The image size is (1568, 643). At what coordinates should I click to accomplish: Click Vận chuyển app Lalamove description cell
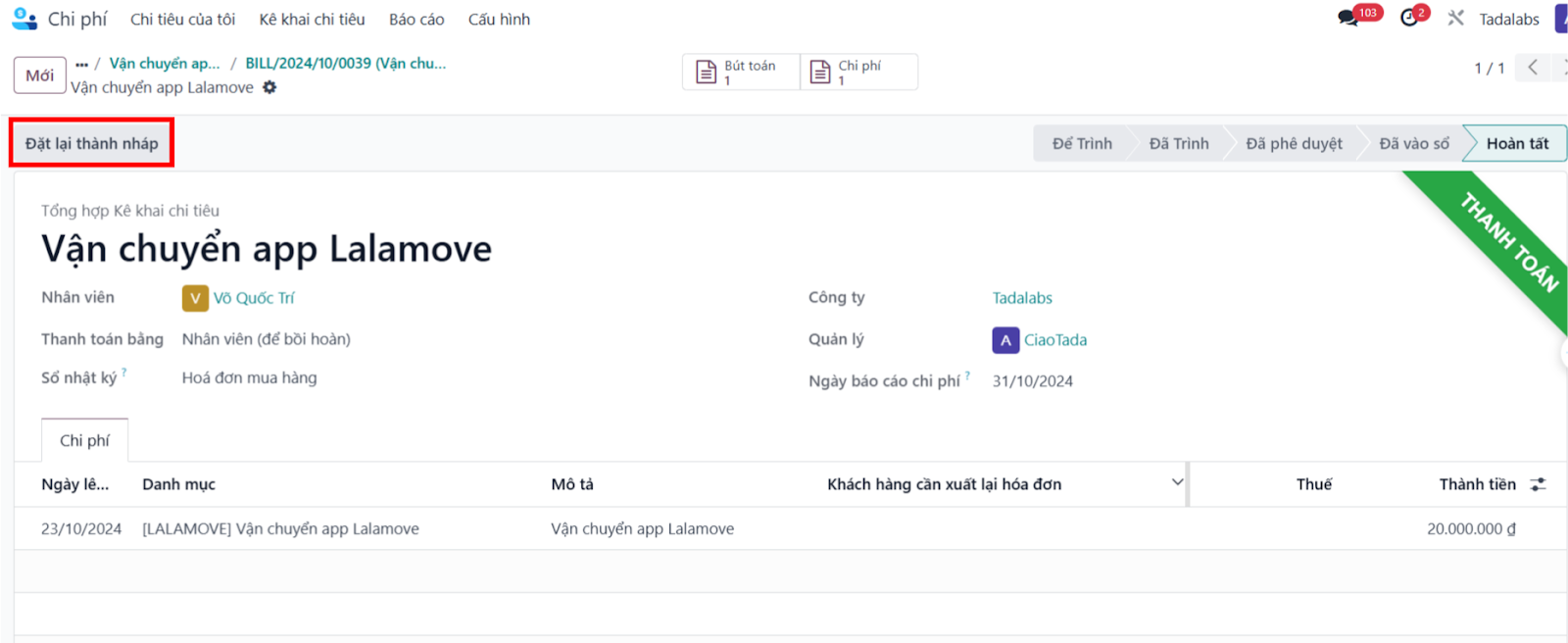click(x=642, y=528)
